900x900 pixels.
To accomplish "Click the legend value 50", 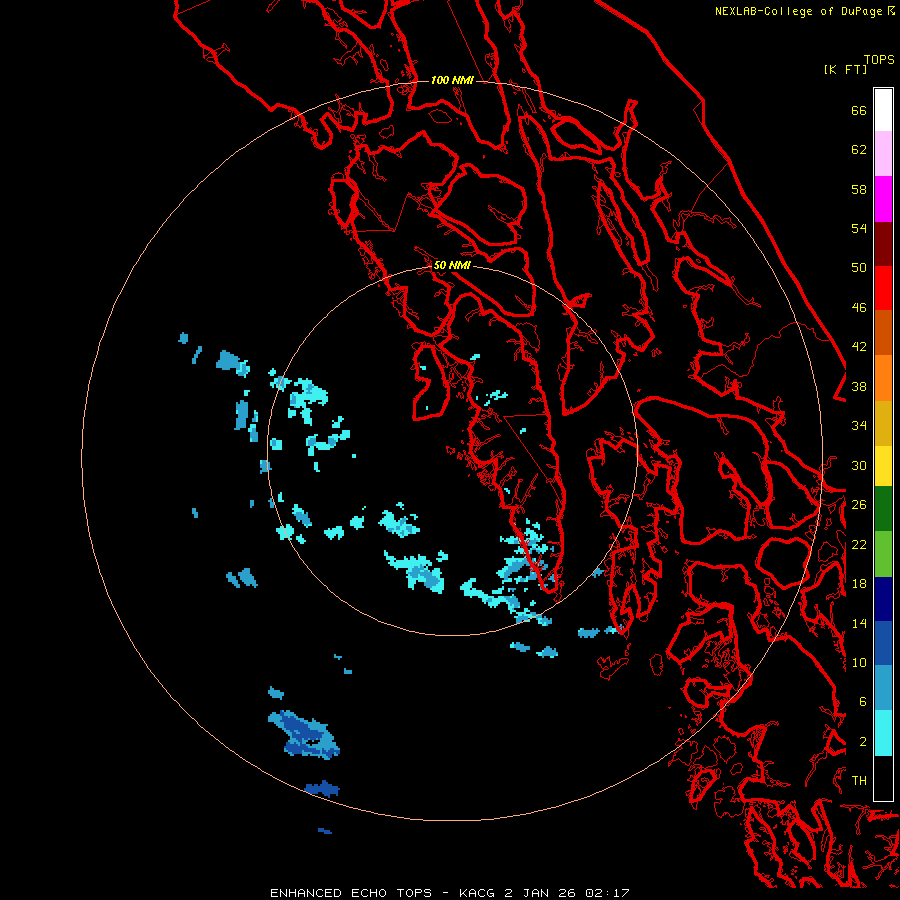I will coord(859,268).
